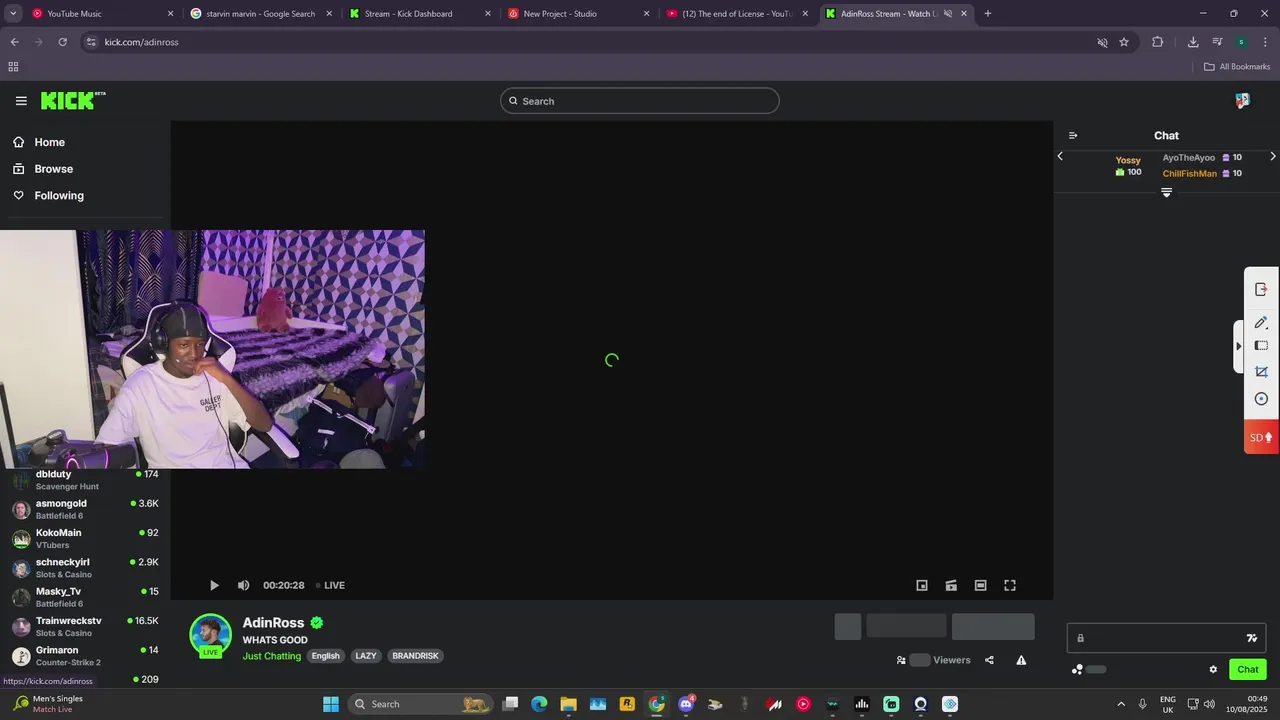1280x720 pixels.
Task: Focus the Kick search box
Action: point(640,101)
